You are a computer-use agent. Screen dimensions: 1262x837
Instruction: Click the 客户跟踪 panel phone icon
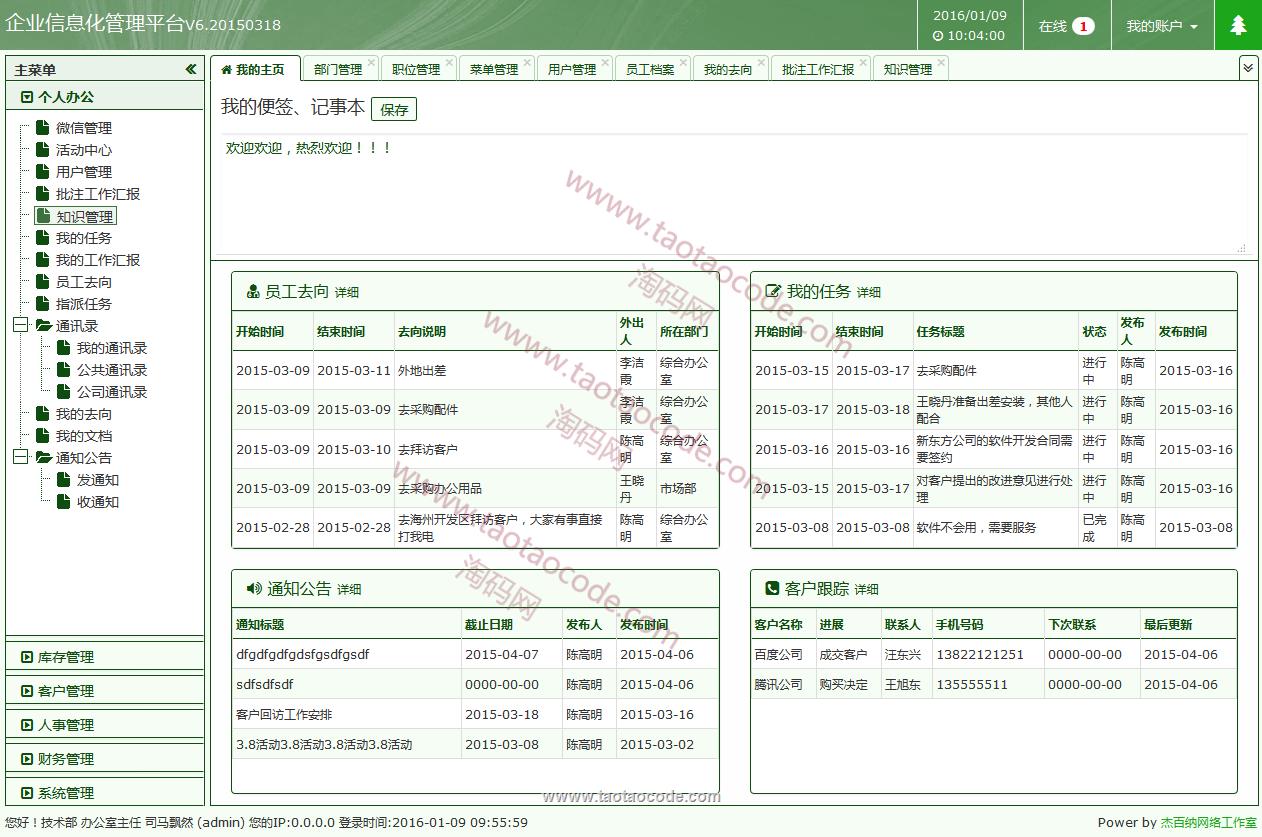(771, 589)
